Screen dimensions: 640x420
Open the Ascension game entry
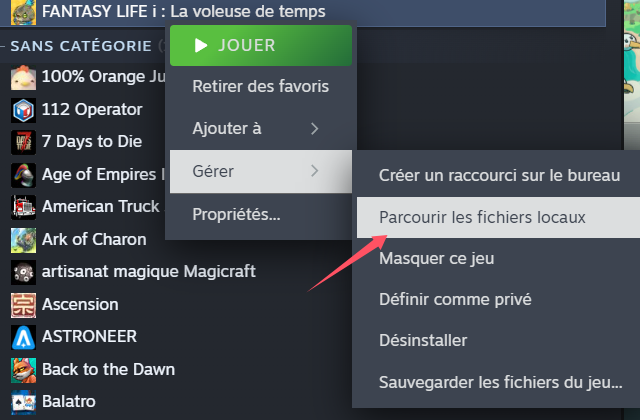point(80,304)
